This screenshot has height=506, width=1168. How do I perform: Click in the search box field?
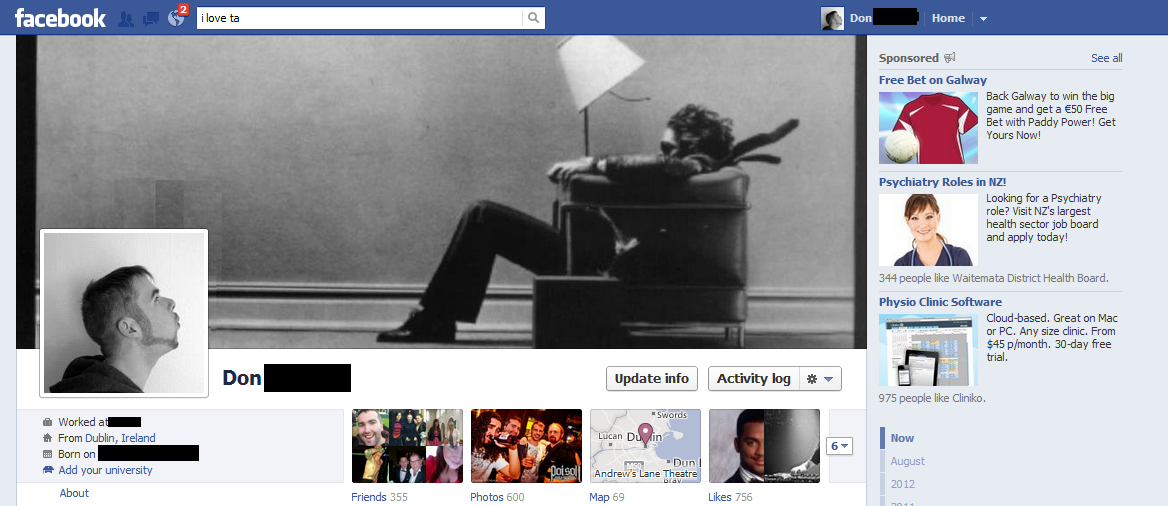(x=360, y=18)
